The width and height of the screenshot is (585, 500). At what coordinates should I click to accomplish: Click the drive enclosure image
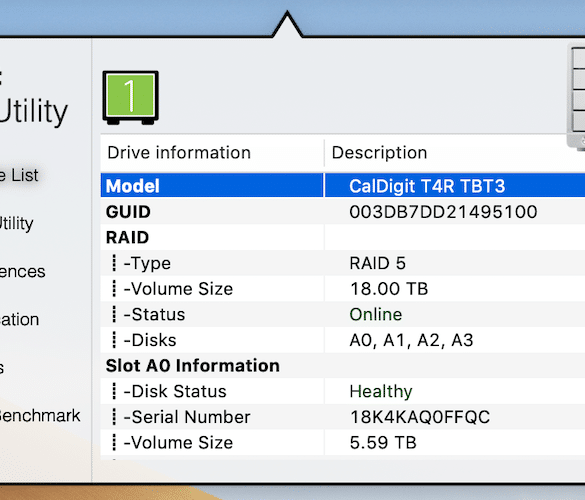point(576,97)
